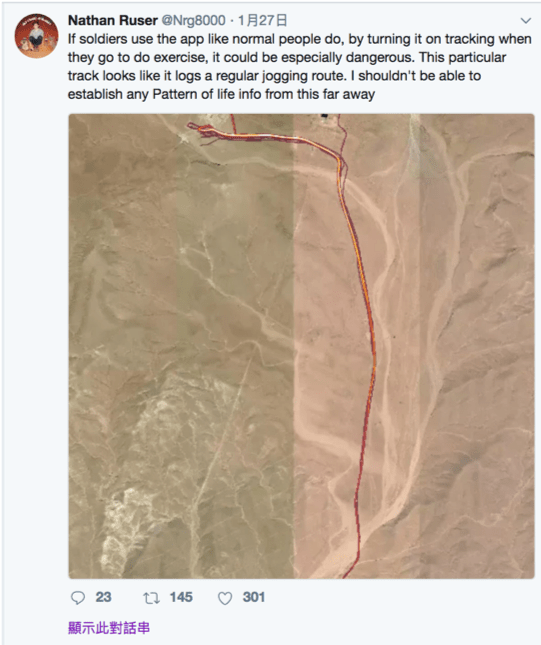This screenshot has height=645, width=541.
Task: Open the Nathan Ruser display name link
Action: (x=113, y=20)
